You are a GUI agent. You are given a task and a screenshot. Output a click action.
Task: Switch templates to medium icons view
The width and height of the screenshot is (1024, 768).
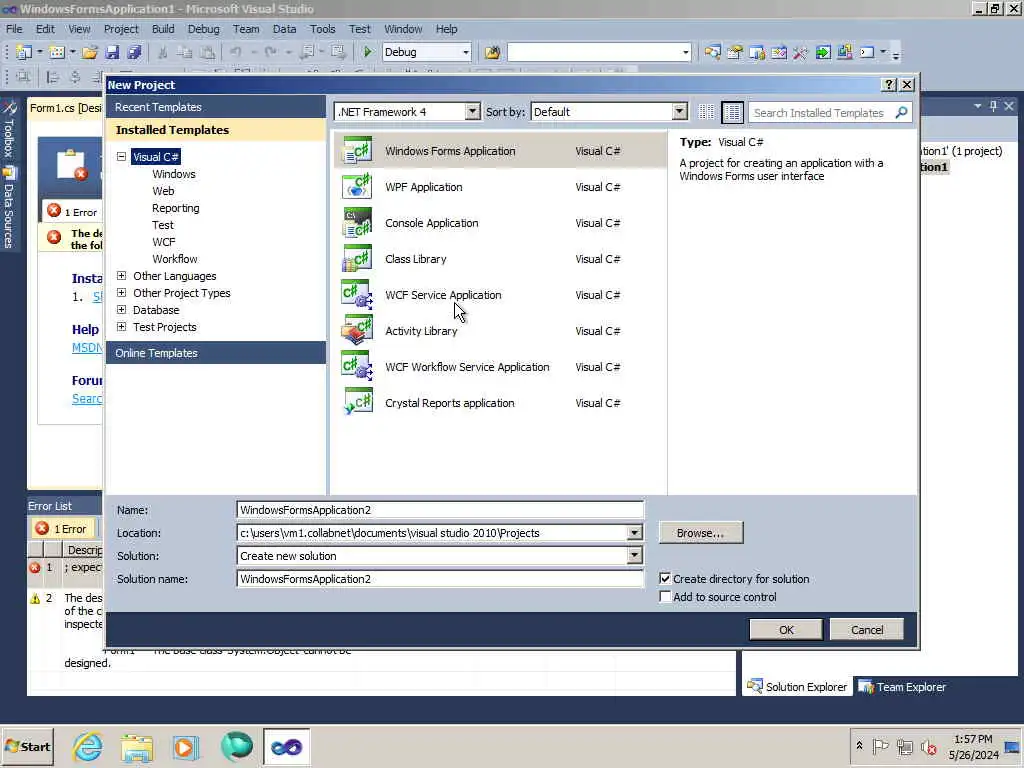click(733, 112)
